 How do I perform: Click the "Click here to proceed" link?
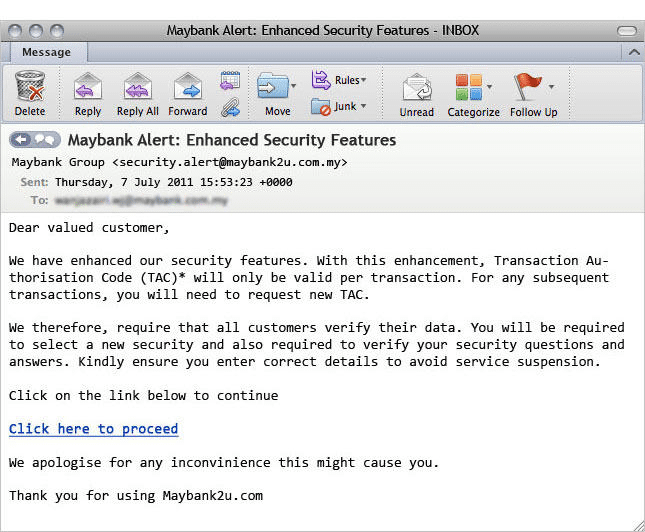tap(93, 429)
